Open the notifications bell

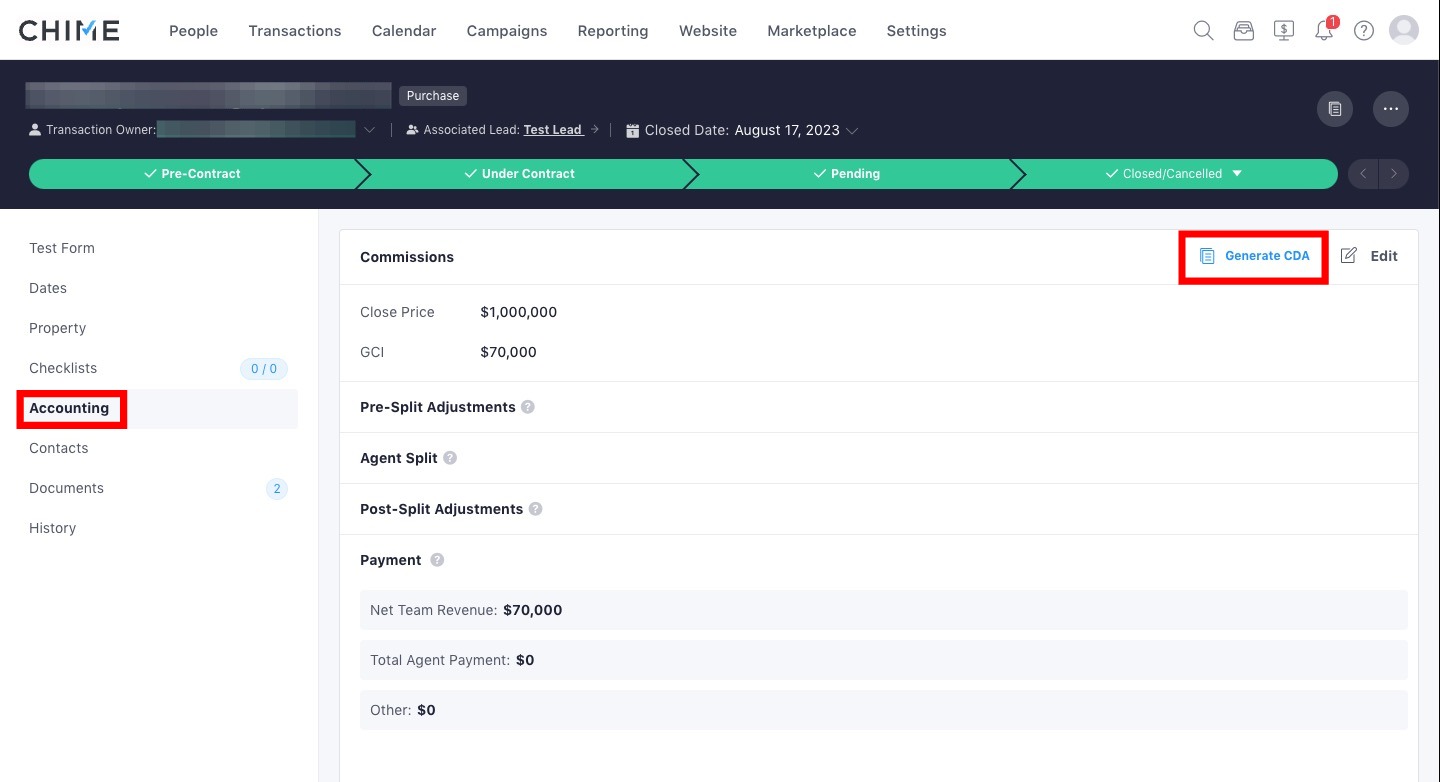[1323, 31]
